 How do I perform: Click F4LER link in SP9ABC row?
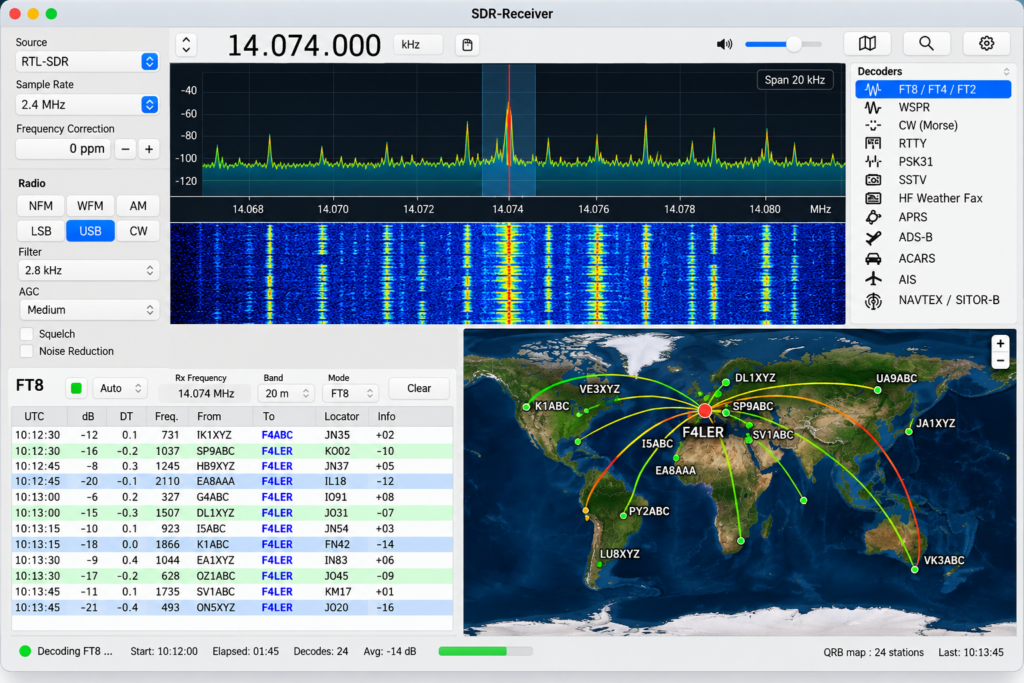[x=277, y=451]
